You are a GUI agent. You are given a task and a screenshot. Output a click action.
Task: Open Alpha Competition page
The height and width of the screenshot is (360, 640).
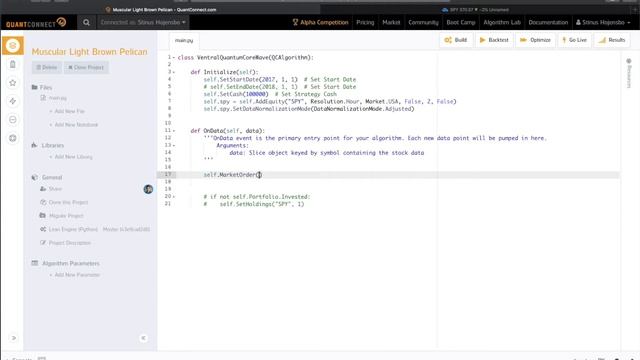pyautogui.click(x=320, y=22)
